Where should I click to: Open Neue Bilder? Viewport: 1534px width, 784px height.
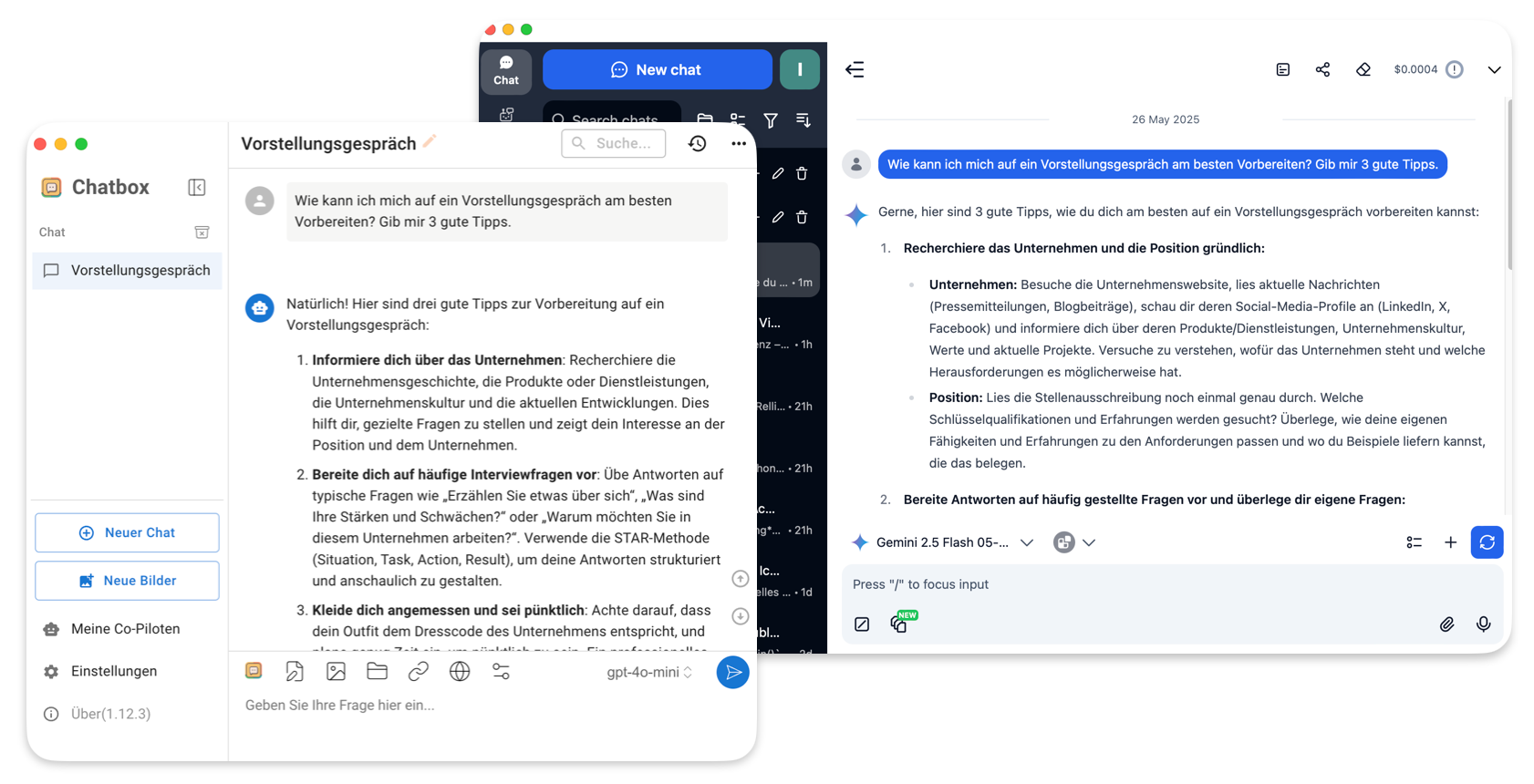[x=127, y=581]
